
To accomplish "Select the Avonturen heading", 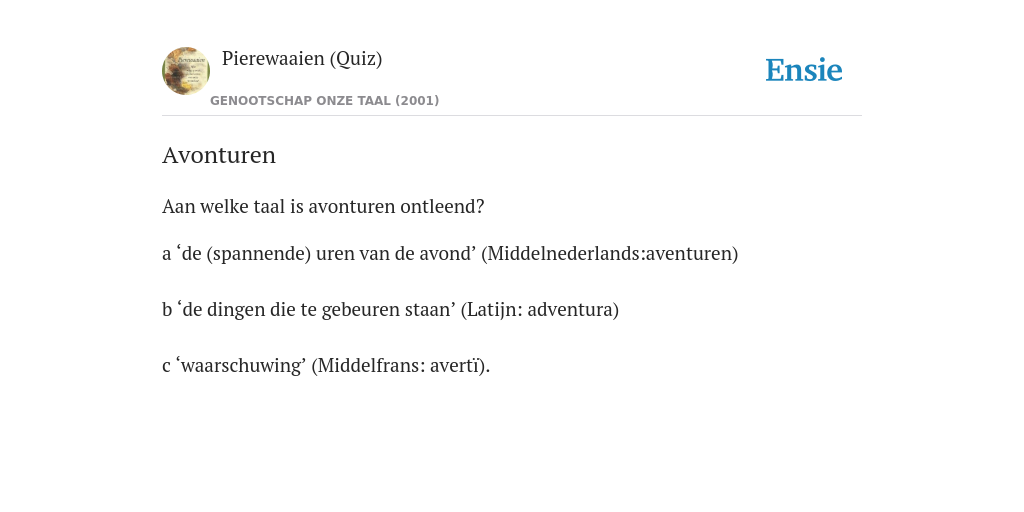I will [x=219, y=155].
